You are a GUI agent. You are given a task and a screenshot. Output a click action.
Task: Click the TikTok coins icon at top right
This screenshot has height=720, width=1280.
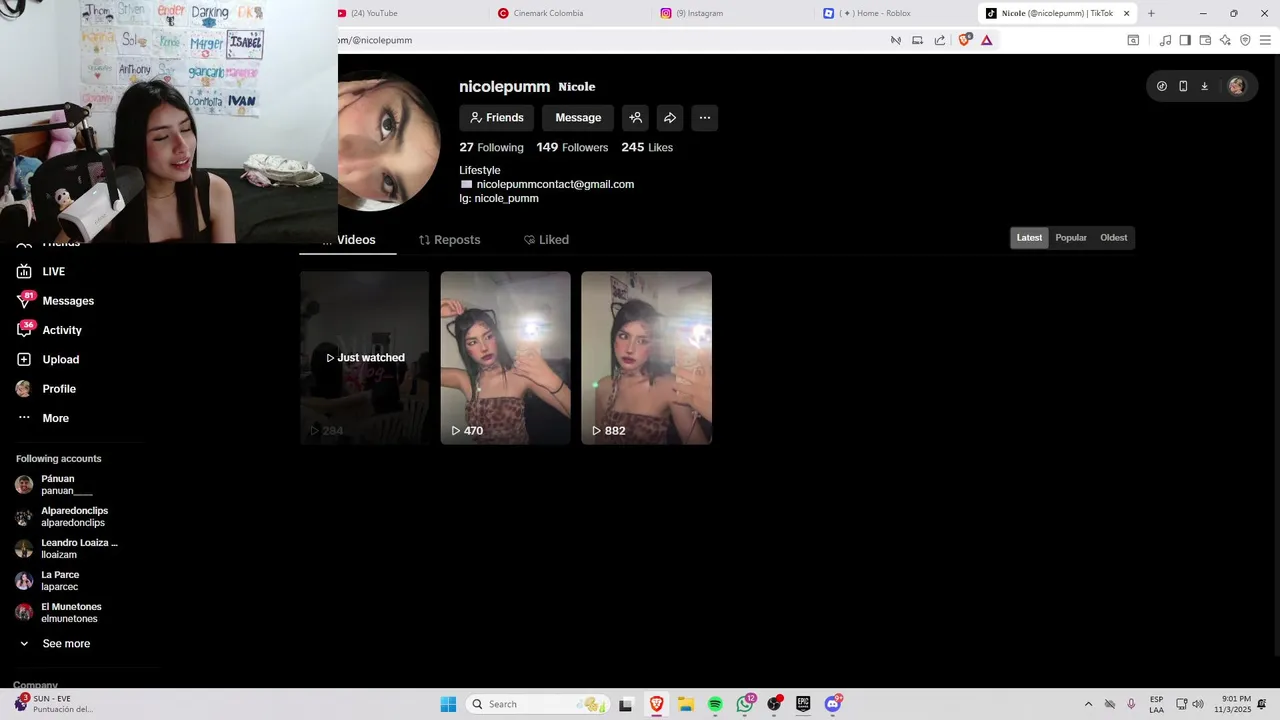pyautogui.click(x=1162, y=86)
